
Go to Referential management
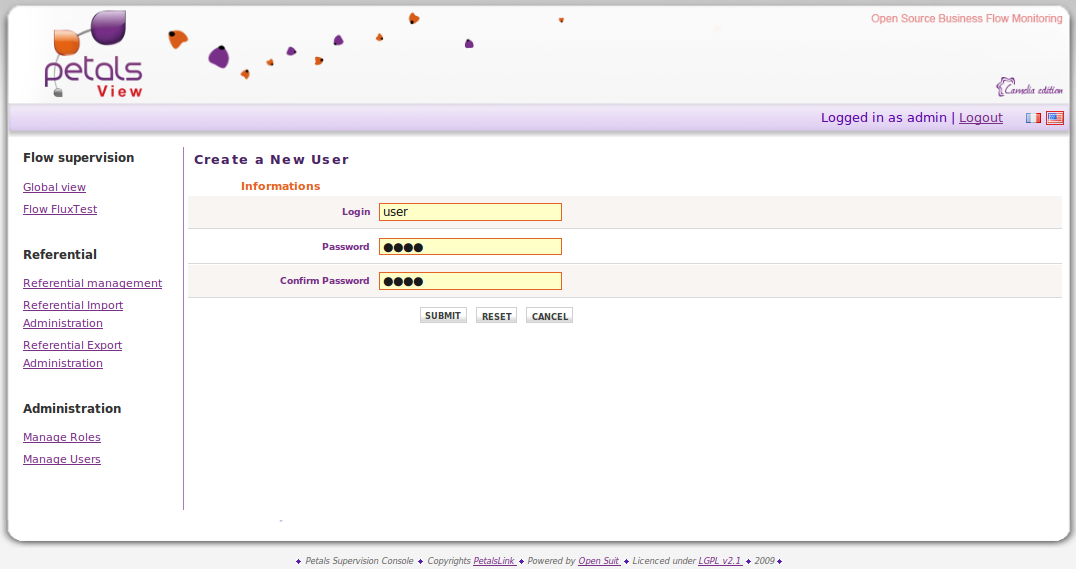coord(92,283)
